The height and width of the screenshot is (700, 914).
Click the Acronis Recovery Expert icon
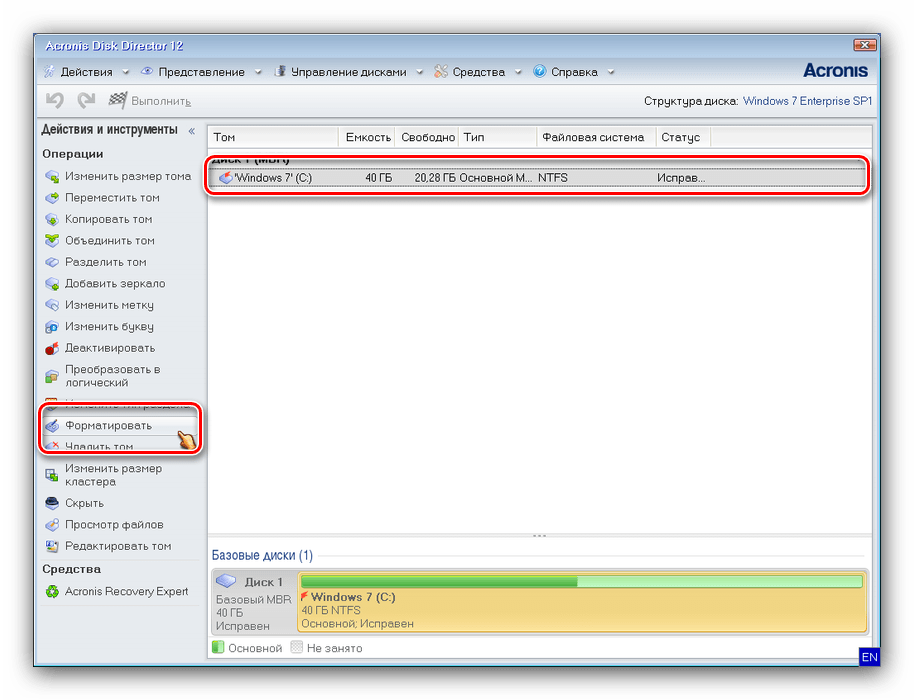pyautogui.click(x=52, y=592)
